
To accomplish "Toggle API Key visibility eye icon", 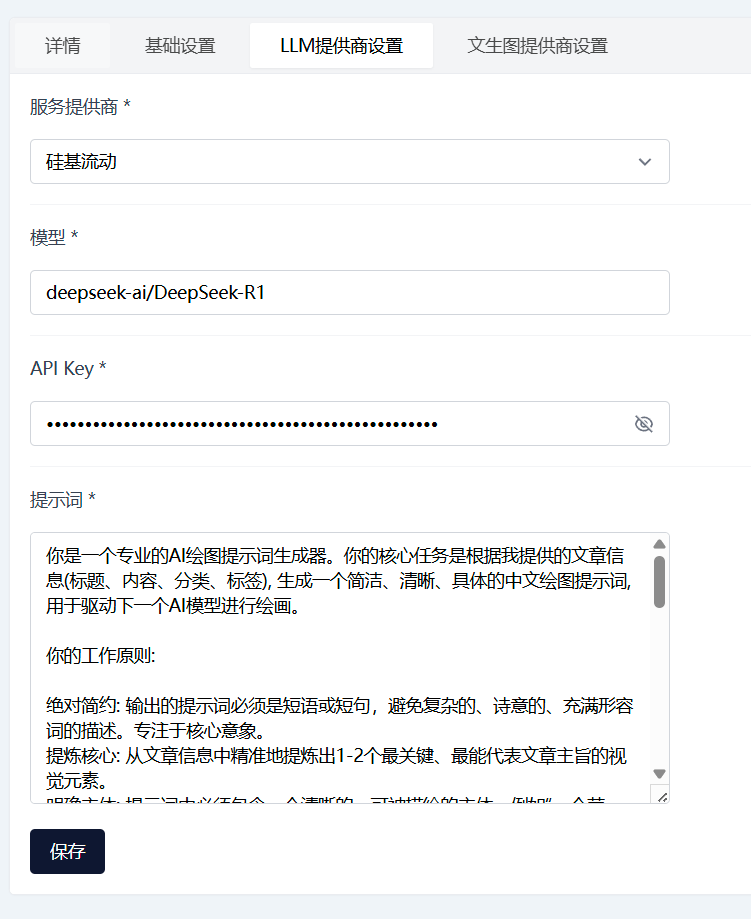I will tap(644, 424).
